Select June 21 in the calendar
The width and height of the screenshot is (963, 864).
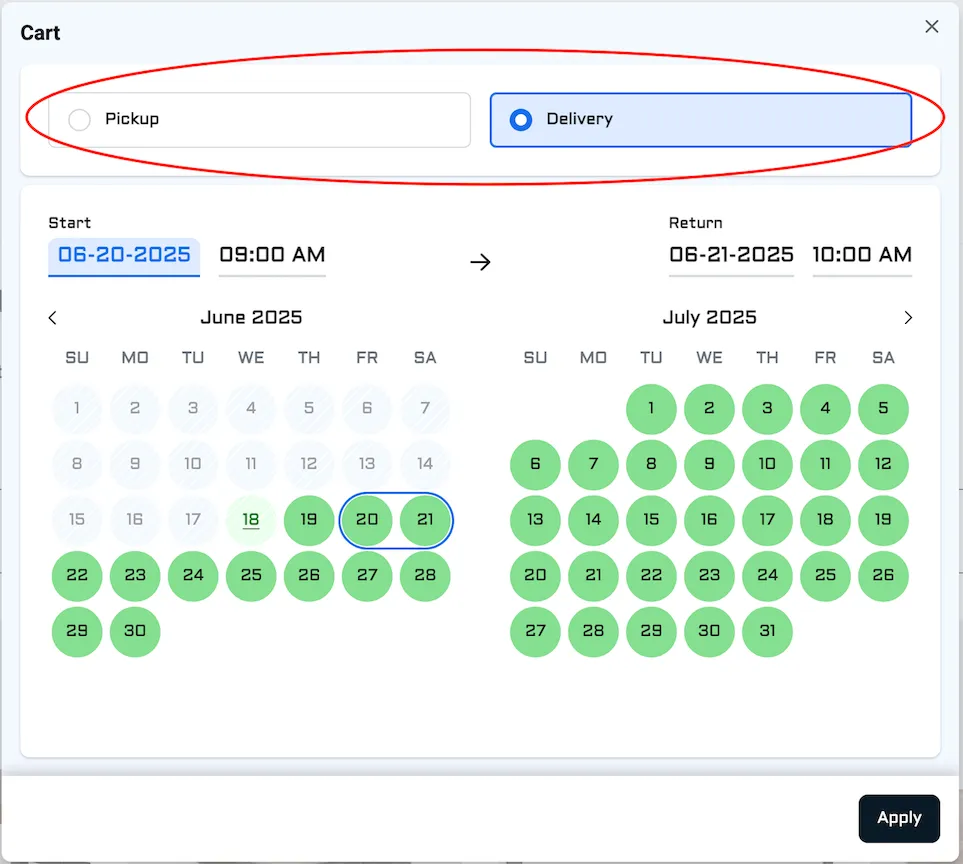[425, 520]
